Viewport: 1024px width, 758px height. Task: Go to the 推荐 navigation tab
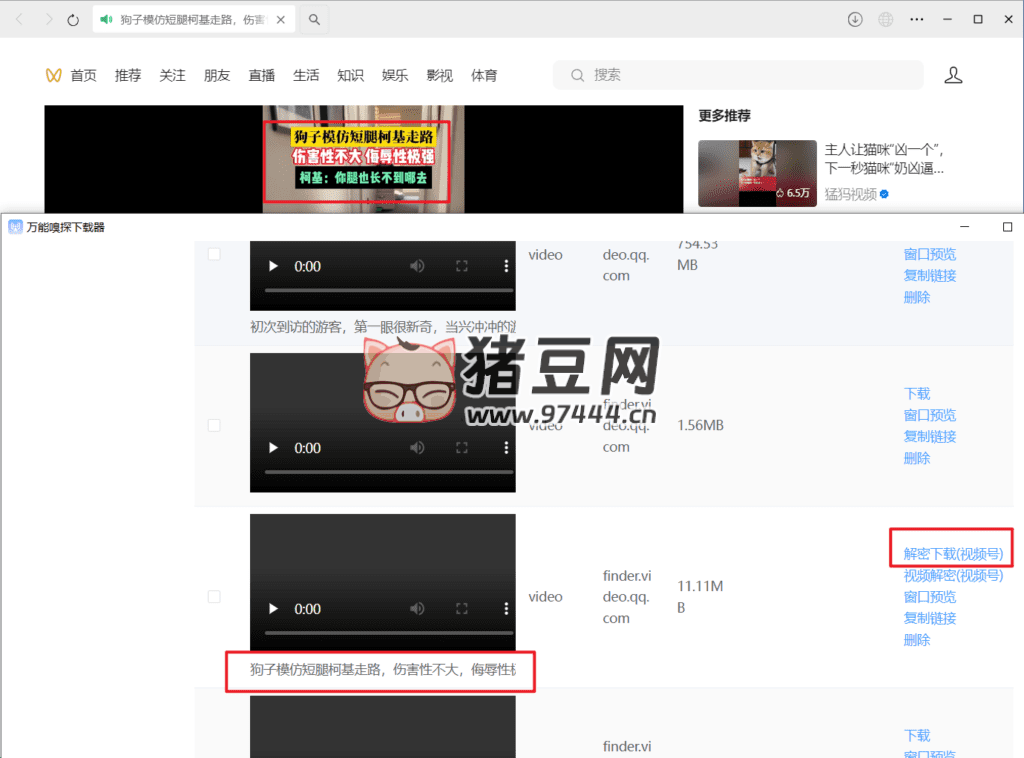pyautogui.click(x=128, y=75)
